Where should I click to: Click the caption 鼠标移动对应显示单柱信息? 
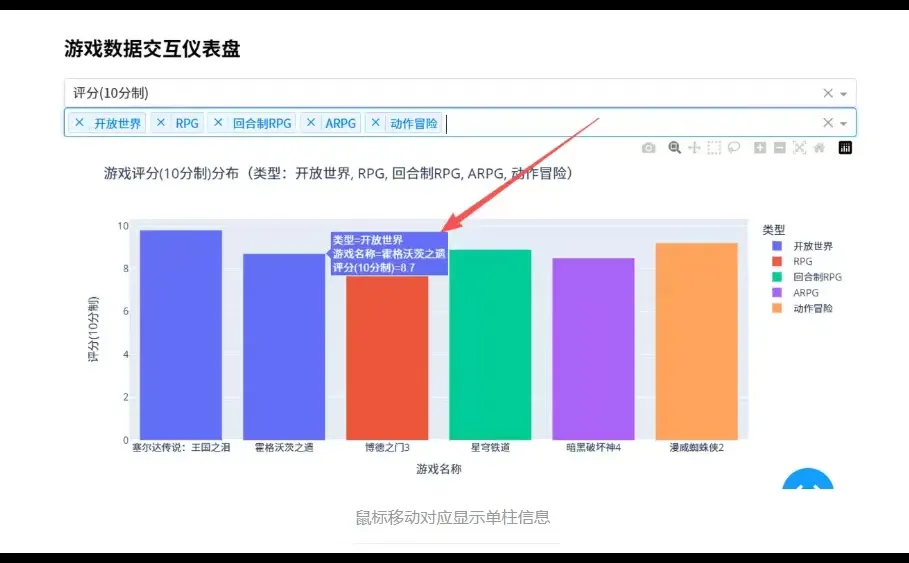point(453,517)
